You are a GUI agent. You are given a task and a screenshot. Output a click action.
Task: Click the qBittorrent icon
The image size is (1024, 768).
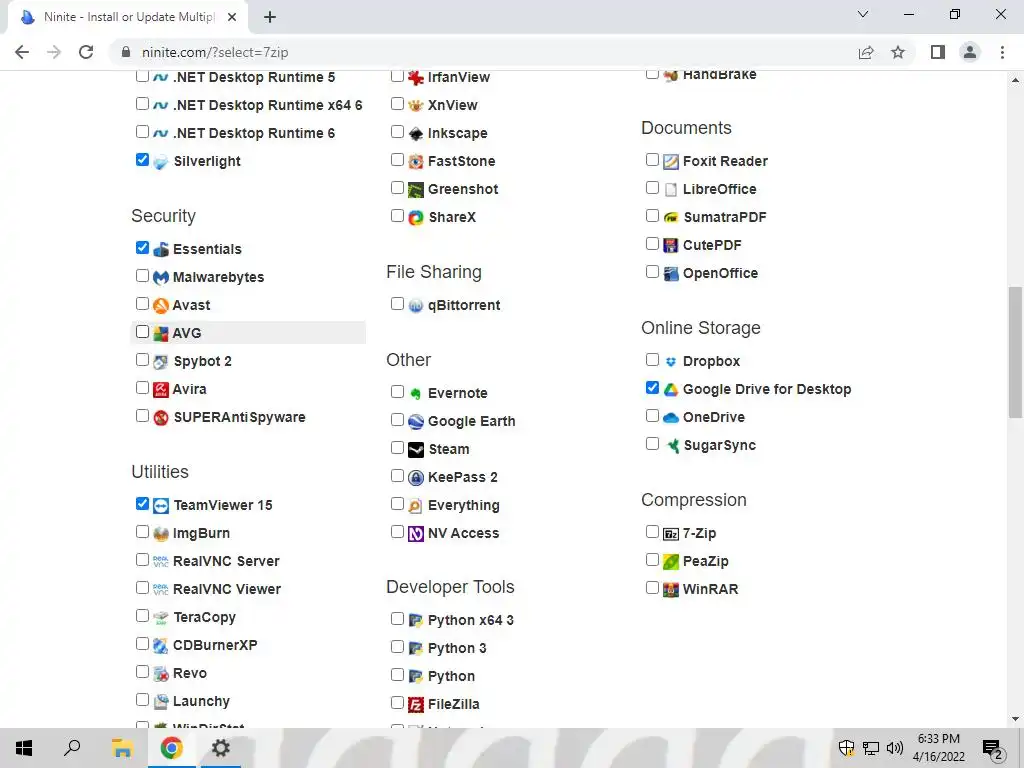[x=416, y=306]
